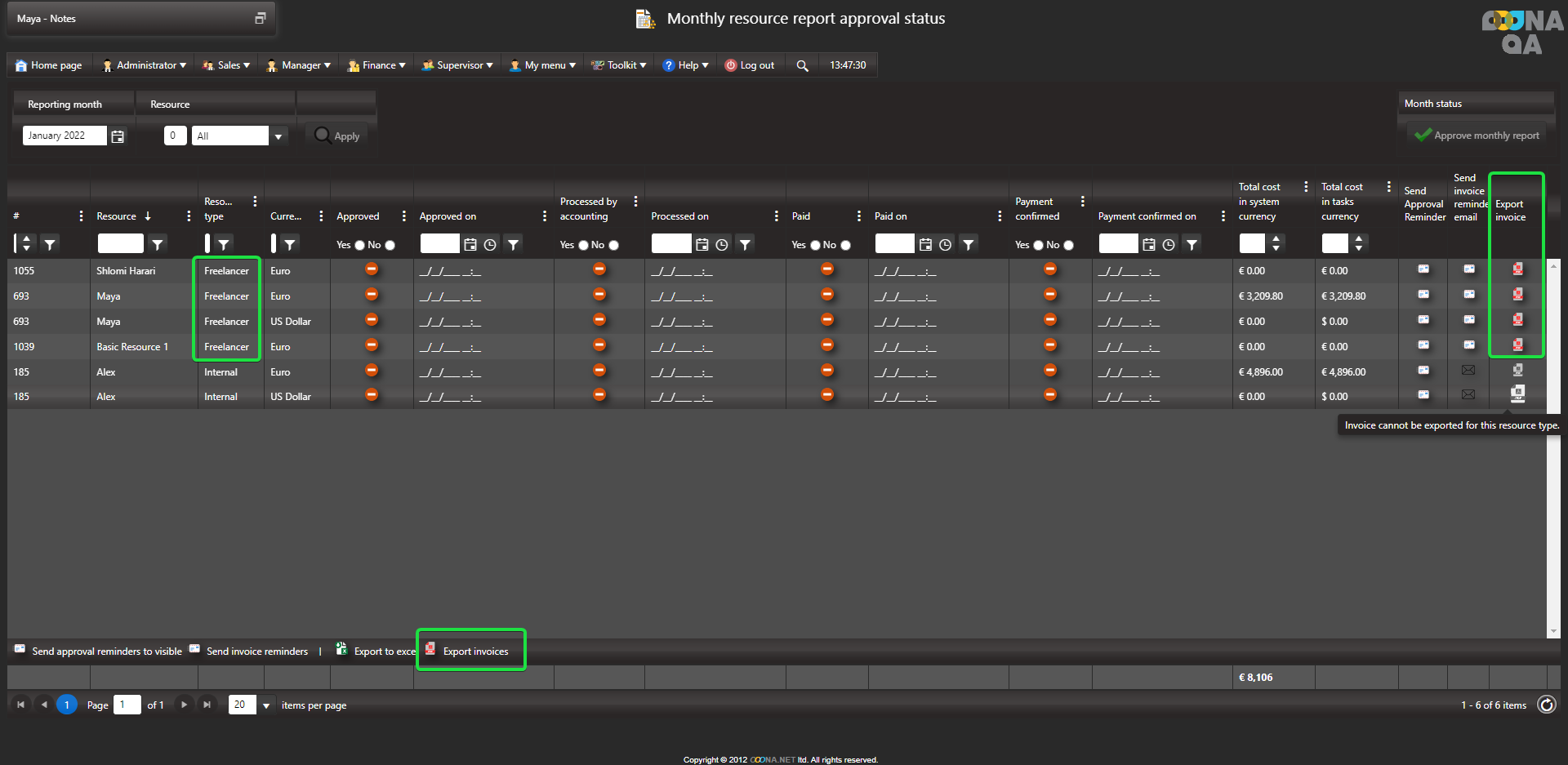Expand the Finance menu
This screenshot has height=765, width=1568.
pyautogui.click(x=376, y=65)
